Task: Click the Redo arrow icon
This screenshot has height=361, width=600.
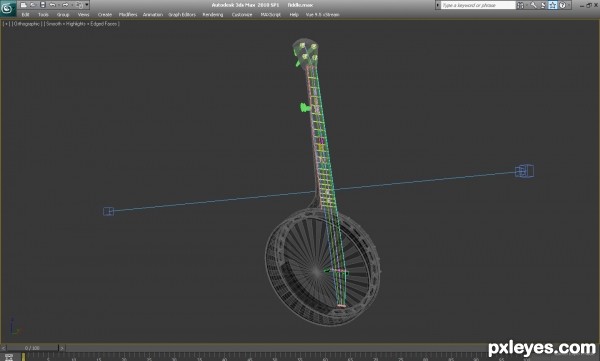Action: (65, 5)
